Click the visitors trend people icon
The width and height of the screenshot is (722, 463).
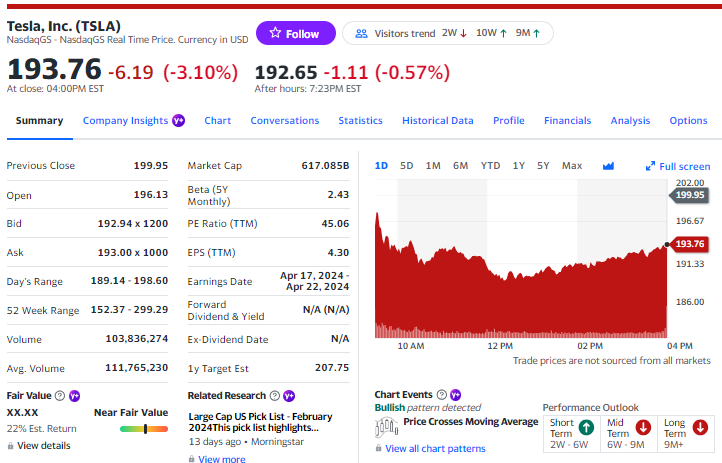tap(361, 34)
